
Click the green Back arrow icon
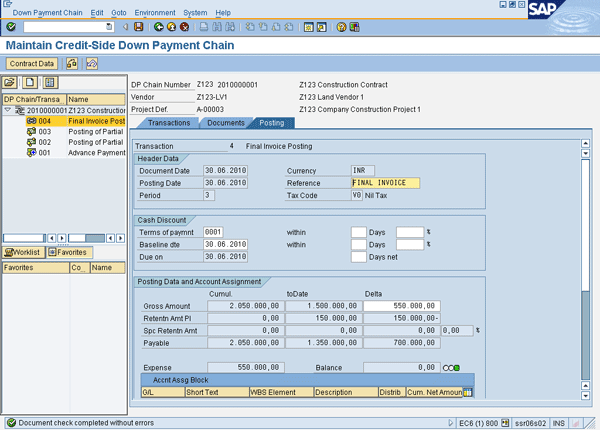coord(158,27)
